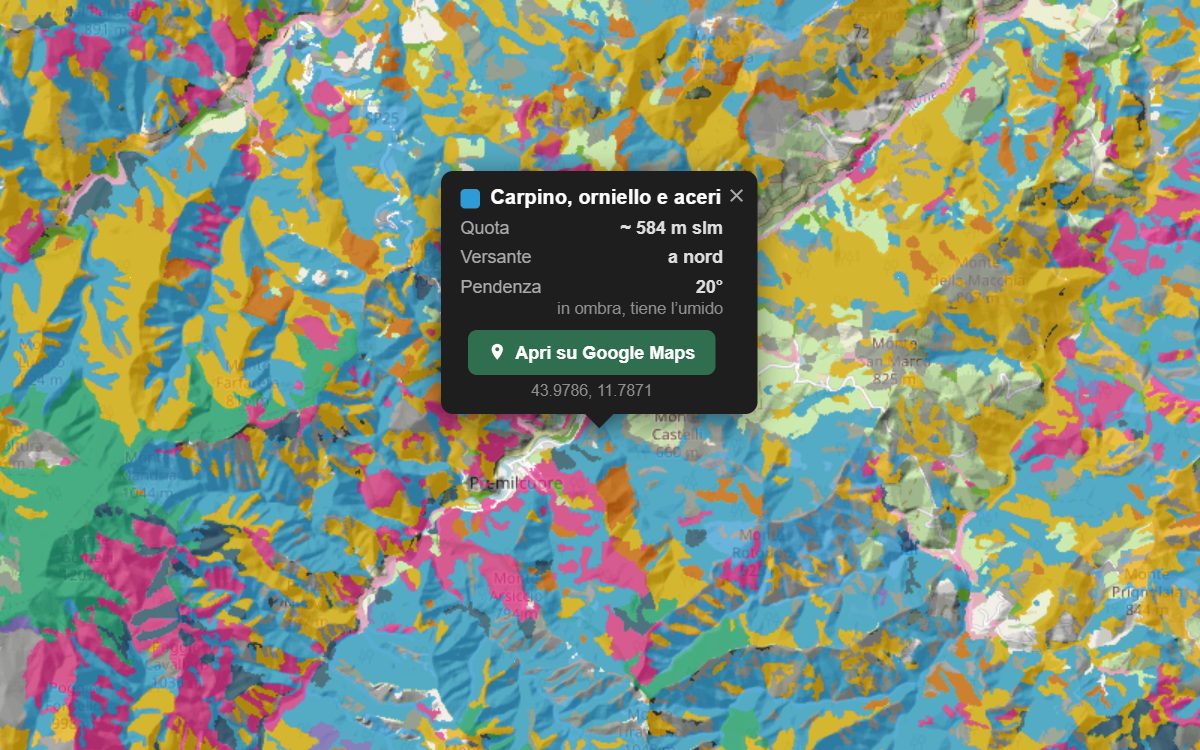Click the Monte San Marco 825 m label
This screenshot has width=1200, height=750.
895,361
